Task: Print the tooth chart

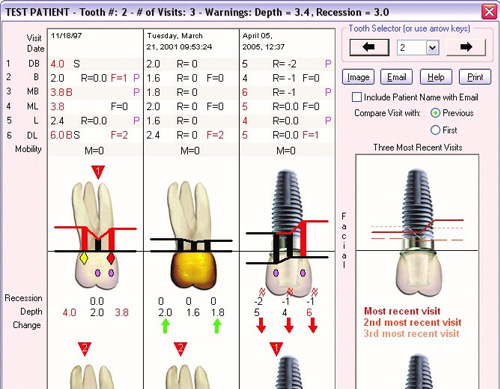Action: point(475,77)
